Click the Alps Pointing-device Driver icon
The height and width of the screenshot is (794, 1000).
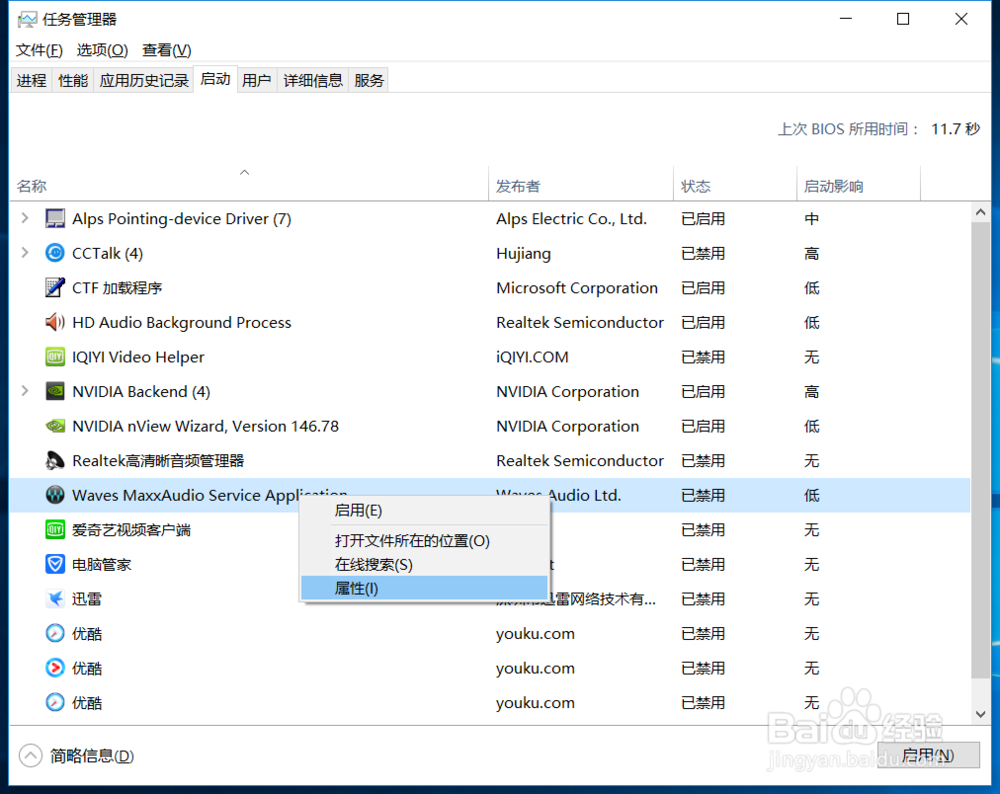55,219
